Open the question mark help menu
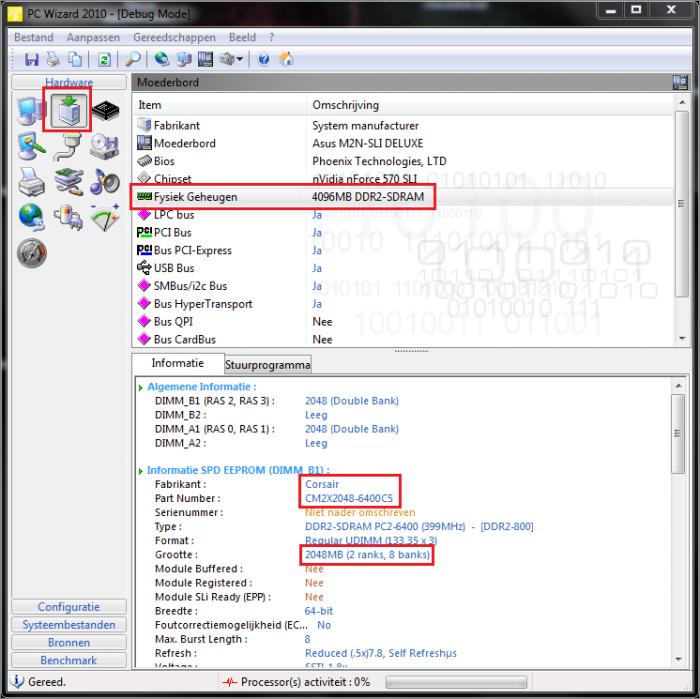Image resolution: width=700 pixels, height=699 pixels. coord(271,37)
